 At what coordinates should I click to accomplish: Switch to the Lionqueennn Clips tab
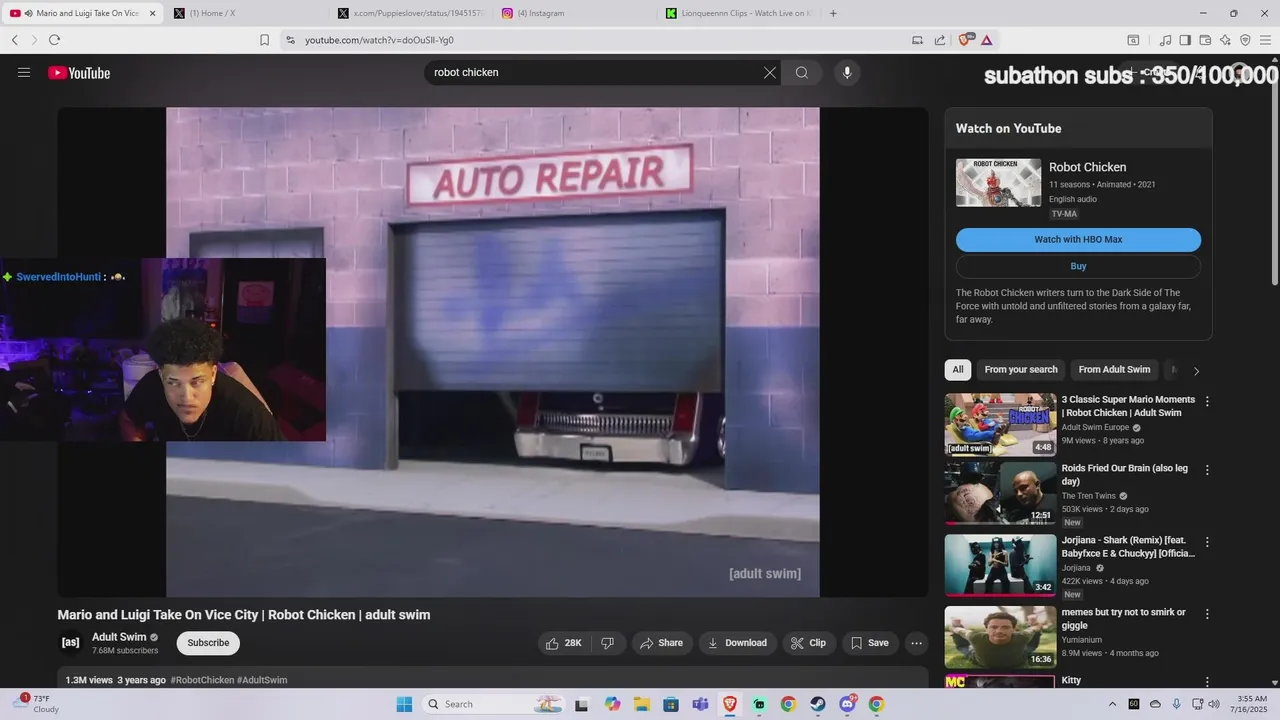point(738,13)
